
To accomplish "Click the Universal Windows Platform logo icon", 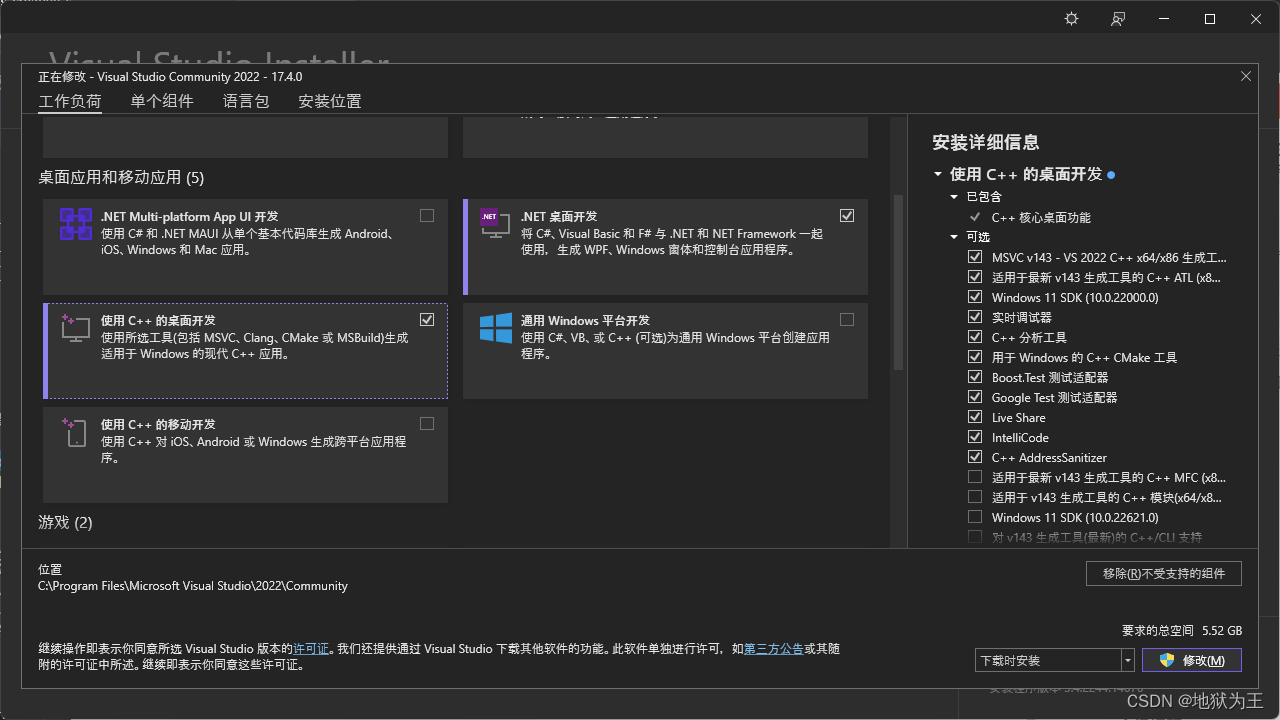I will tap(495, 328).
